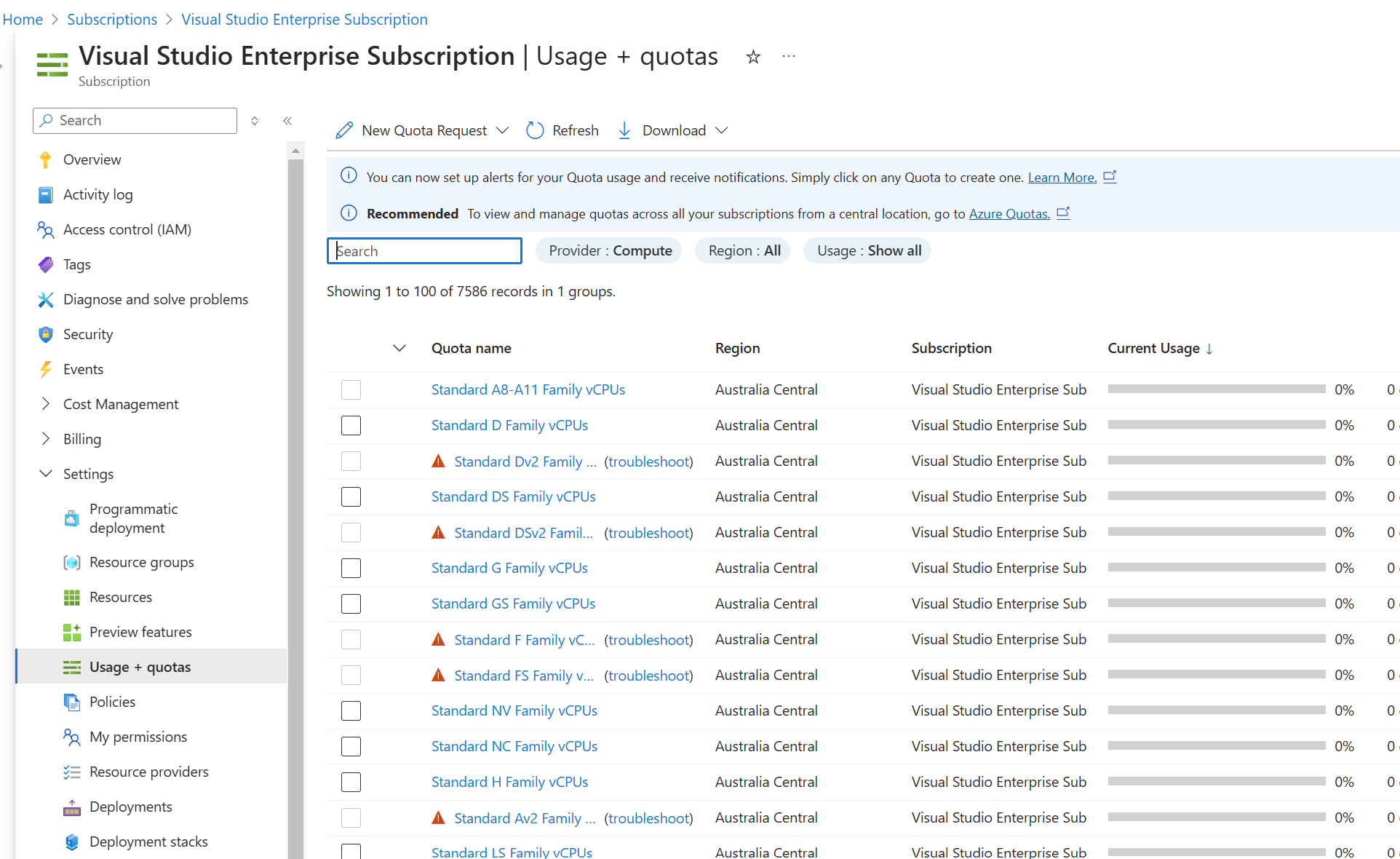Click the external link icon after Azure Quotas
Screen dimensions: 1400x859
(1063, 213)
